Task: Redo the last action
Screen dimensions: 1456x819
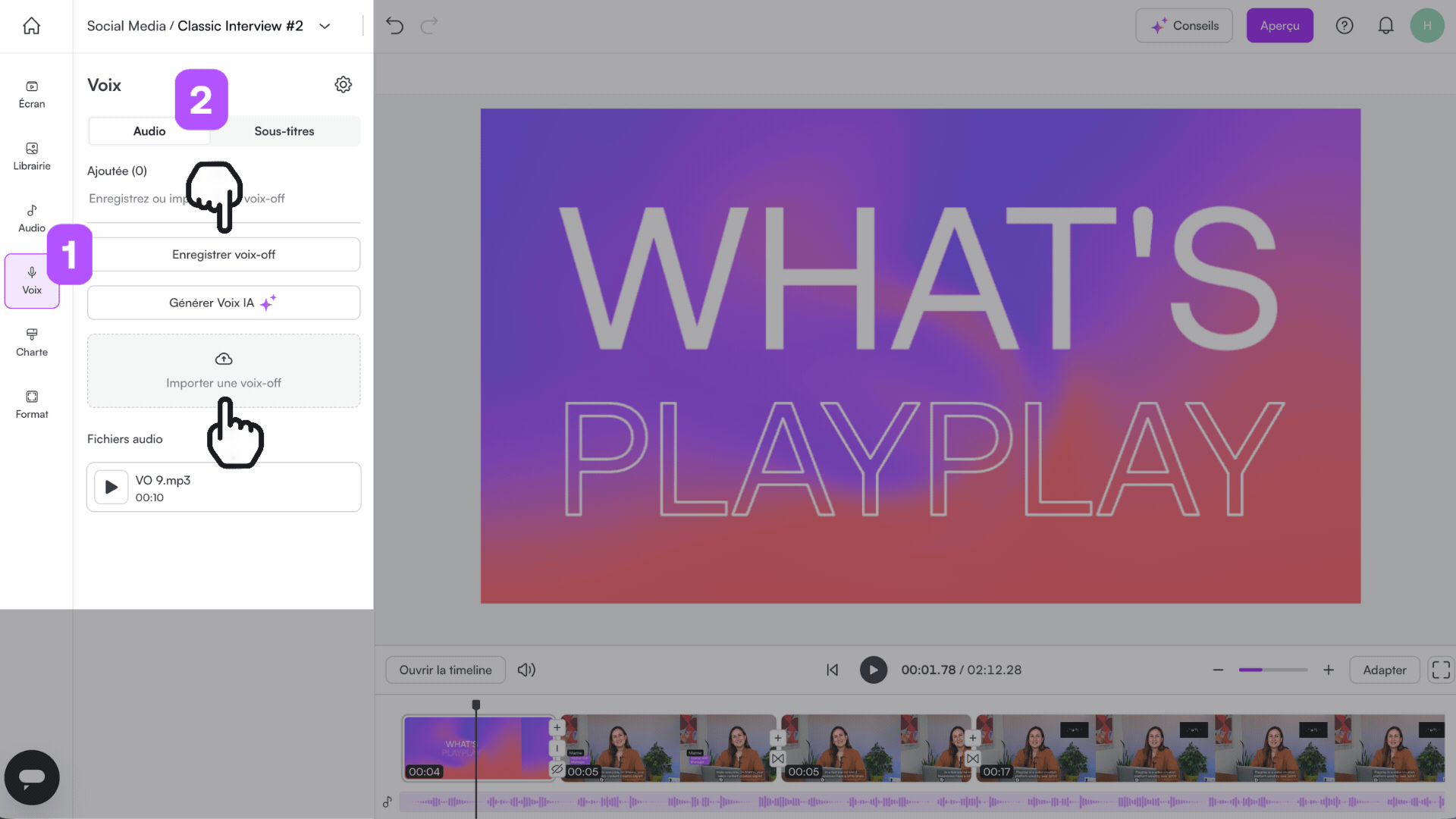Action: pos(429,26)
